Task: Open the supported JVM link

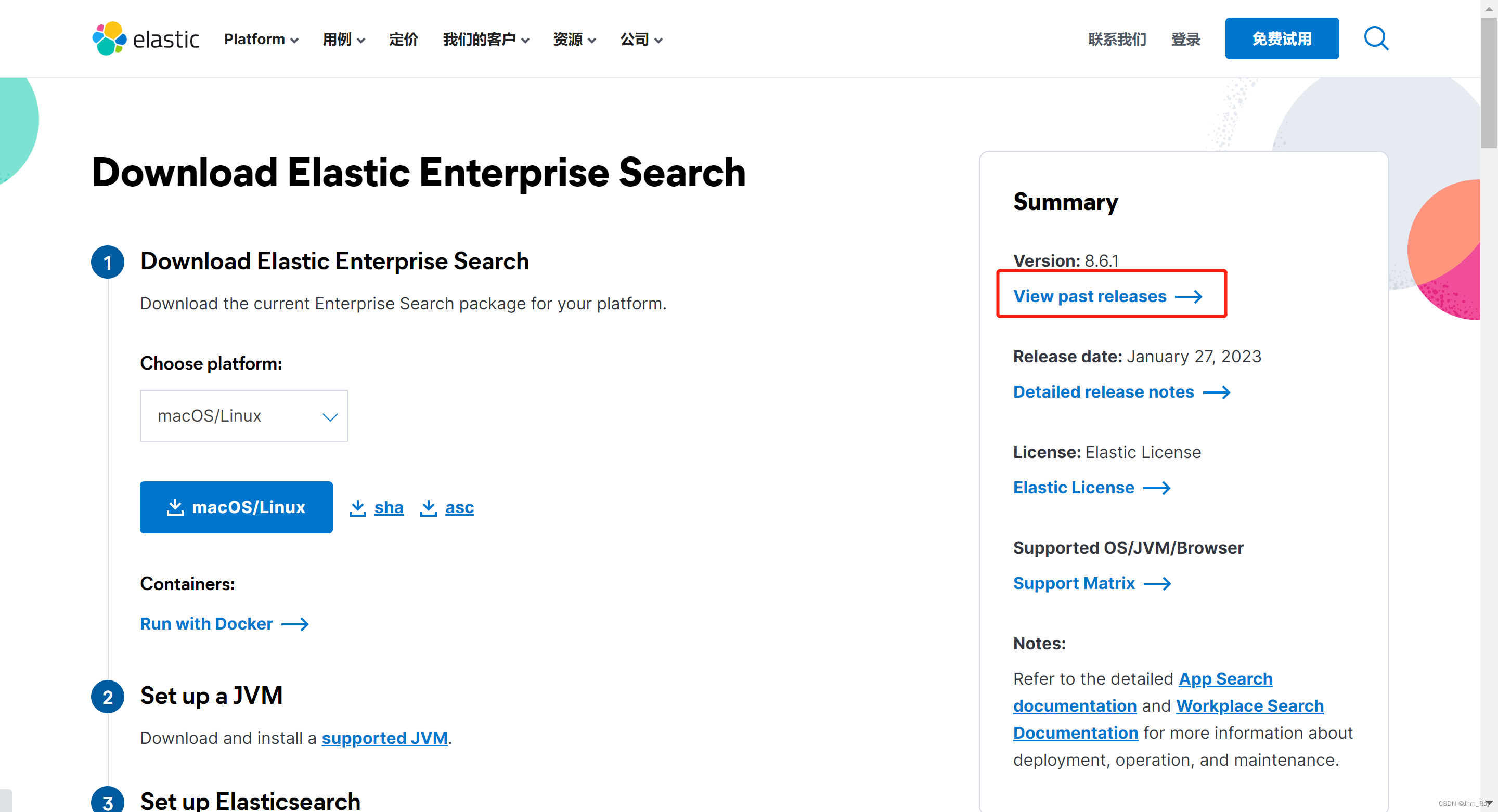Action: 384,738
